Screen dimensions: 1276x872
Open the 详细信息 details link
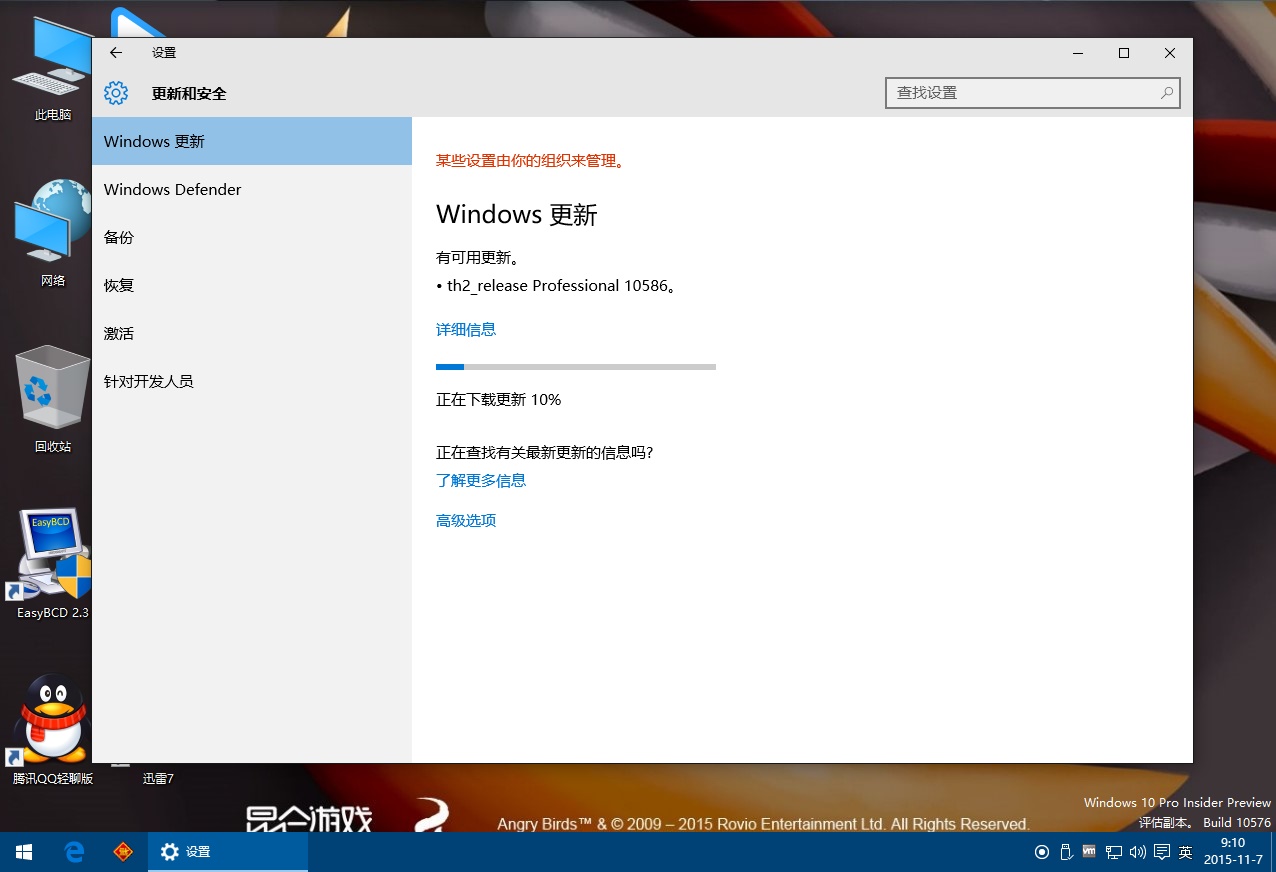pyautogui.click(x=466, y=329)
